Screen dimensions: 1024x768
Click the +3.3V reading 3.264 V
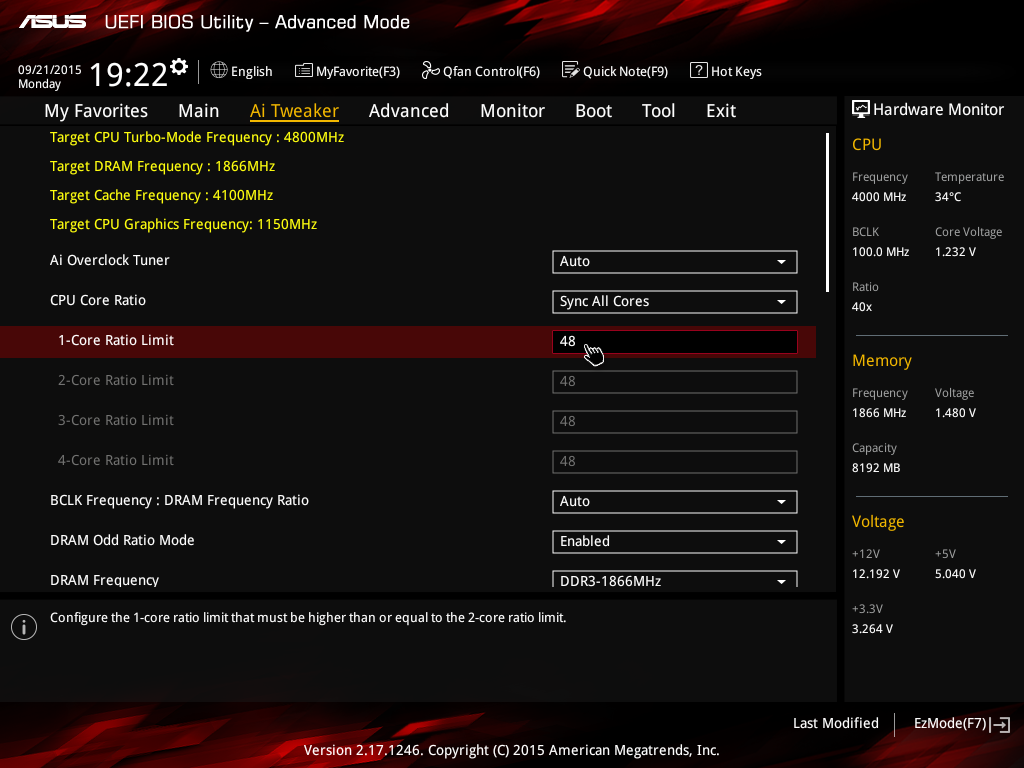(x=872, y=629)
